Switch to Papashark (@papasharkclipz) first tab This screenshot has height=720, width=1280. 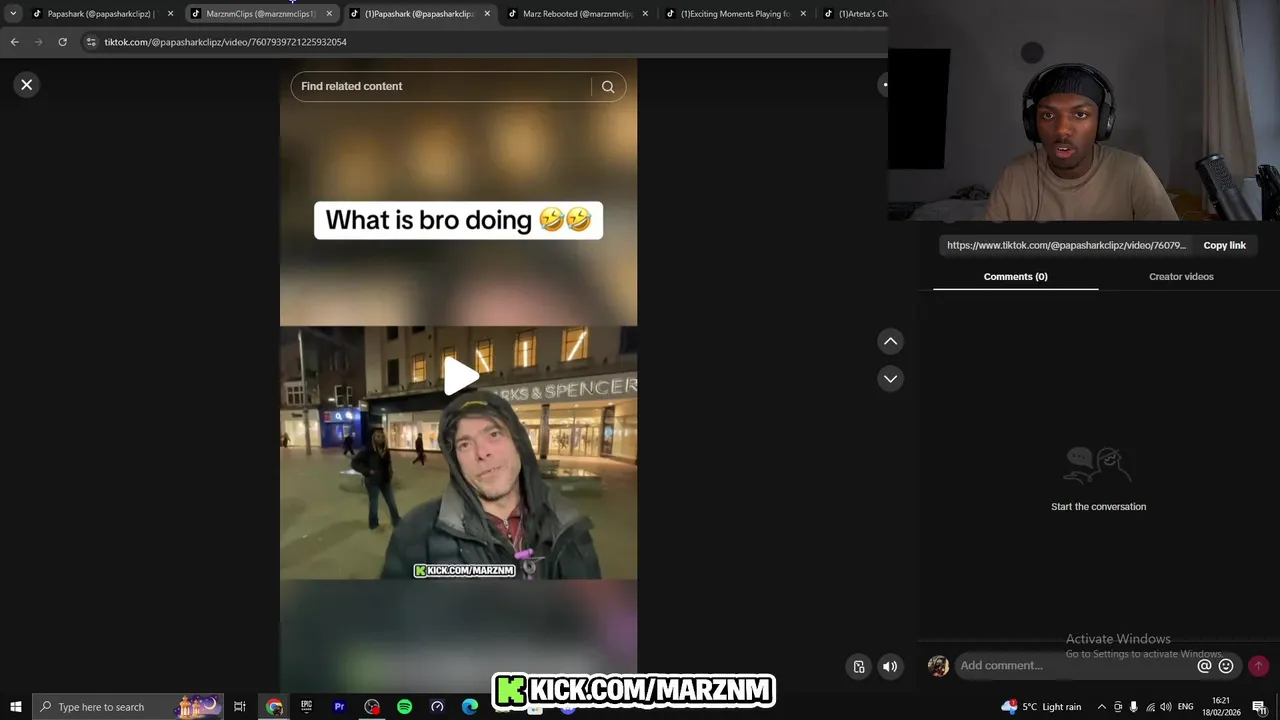point(100,14)
